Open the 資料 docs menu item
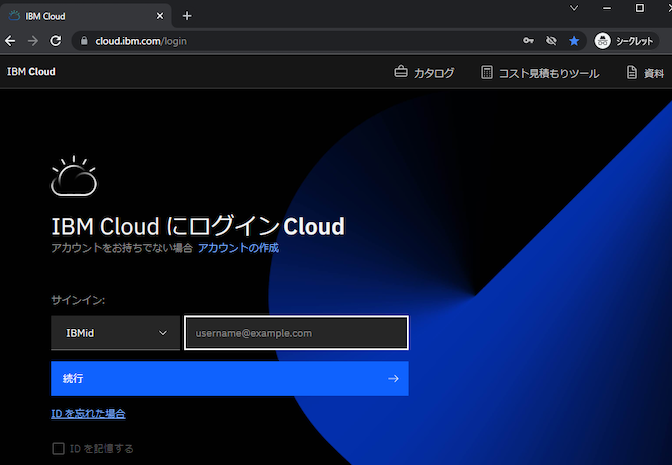 [645, 72]
